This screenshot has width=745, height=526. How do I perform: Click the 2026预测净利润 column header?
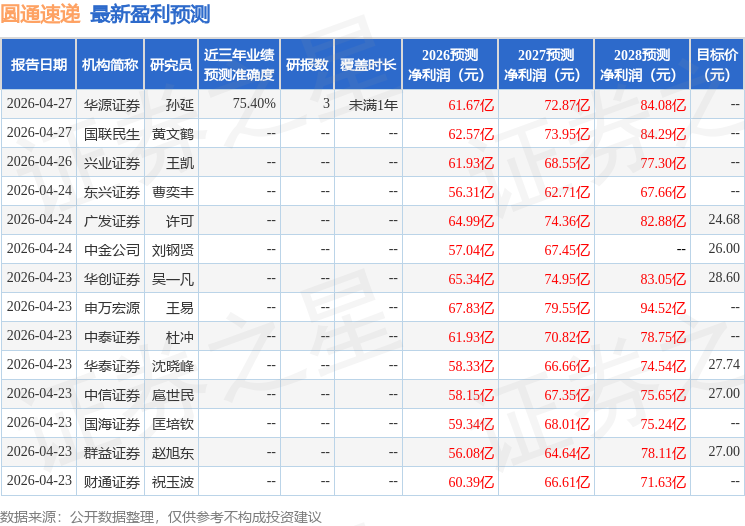tap(450, 65)
